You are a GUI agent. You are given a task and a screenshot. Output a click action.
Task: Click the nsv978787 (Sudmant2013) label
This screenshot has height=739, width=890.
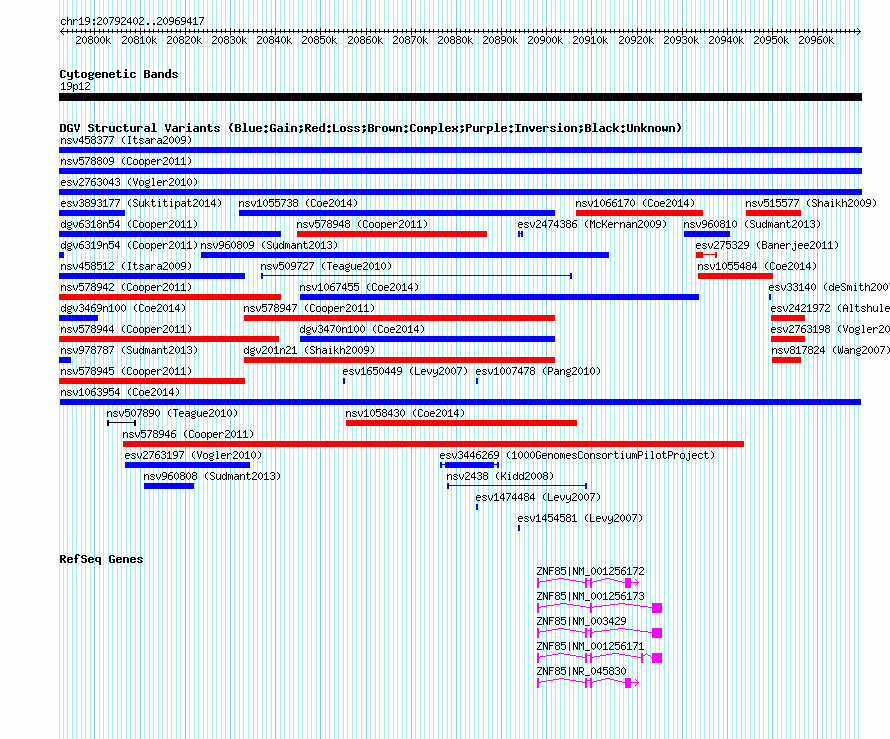pyautogui.click(x=129, y=350)
